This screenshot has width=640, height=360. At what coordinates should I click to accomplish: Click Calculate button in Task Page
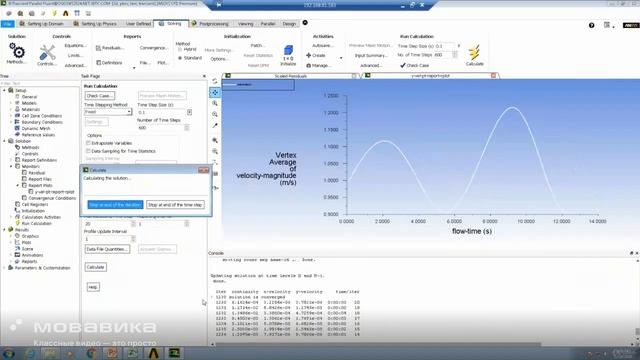point(96,267)
